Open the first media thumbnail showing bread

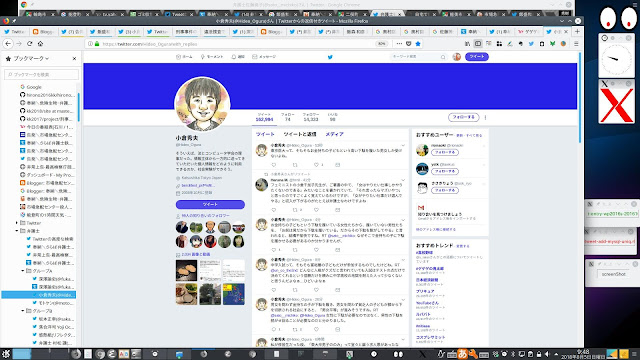click(186, 270)
